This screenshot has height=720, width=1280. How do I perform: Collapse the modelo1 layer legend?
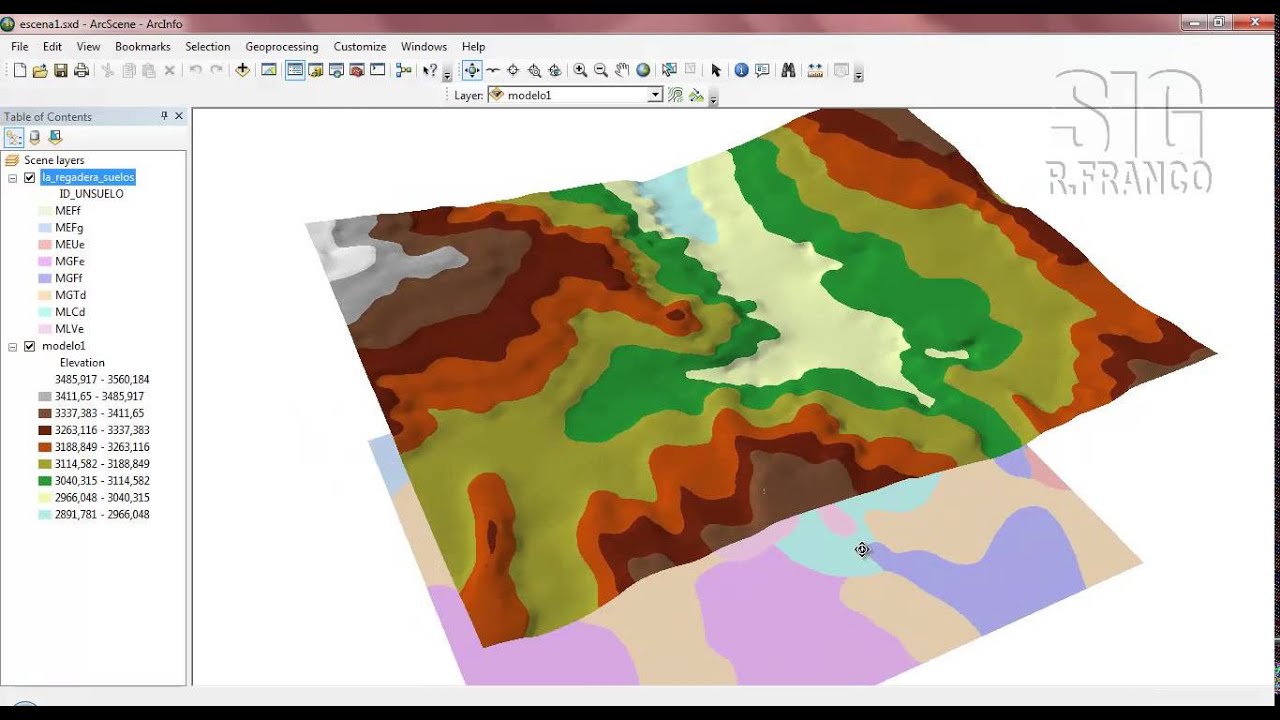pos(13,347)
